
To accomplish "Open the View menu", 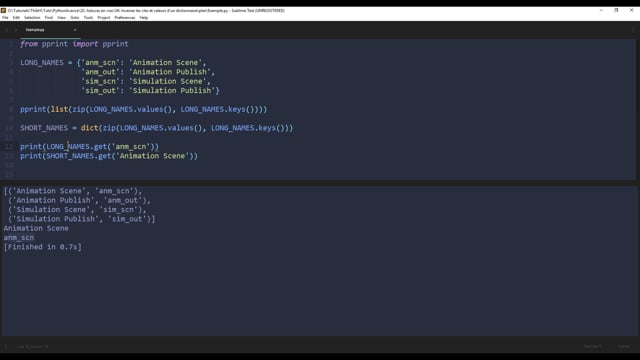I will point(61,18).
